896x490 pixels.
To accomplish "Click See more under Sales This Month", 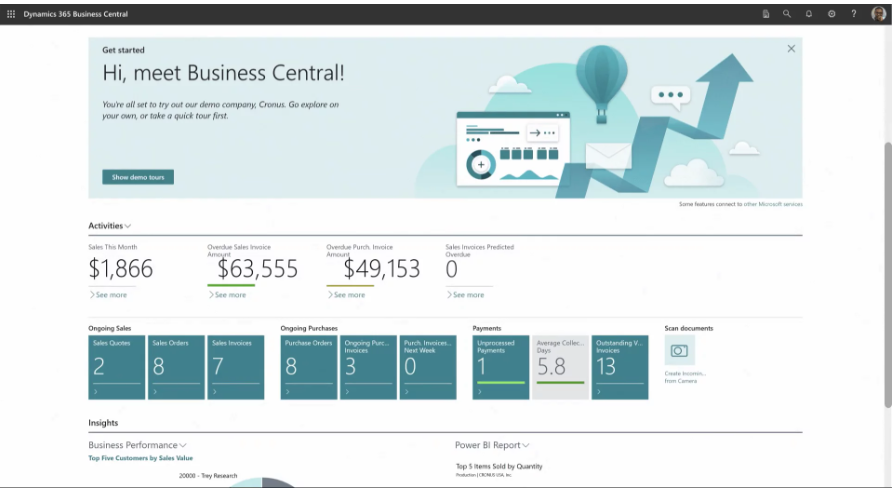I will point(109,295).
